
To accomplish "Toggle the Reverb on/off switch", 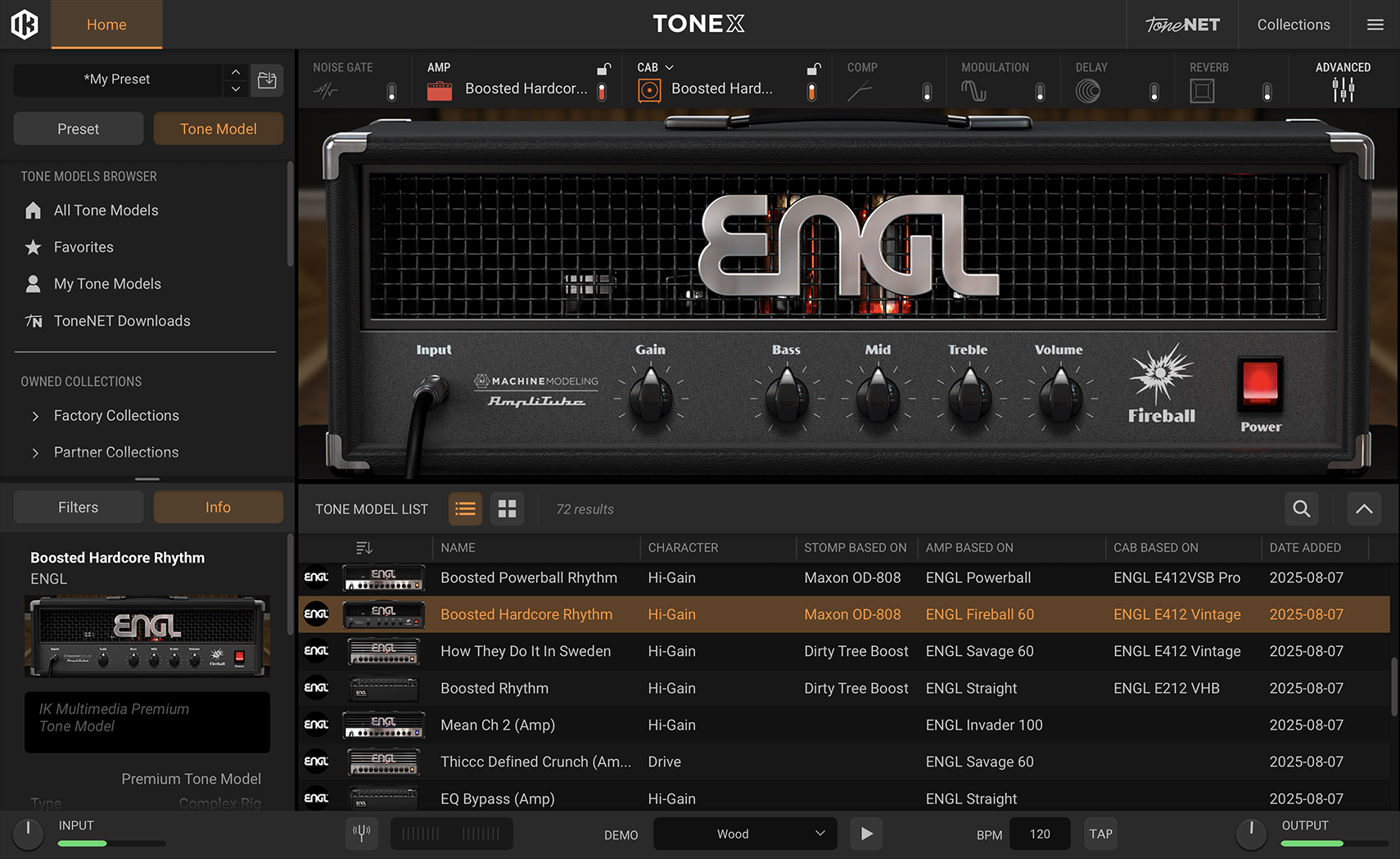I will click(x=1267, y=92).
